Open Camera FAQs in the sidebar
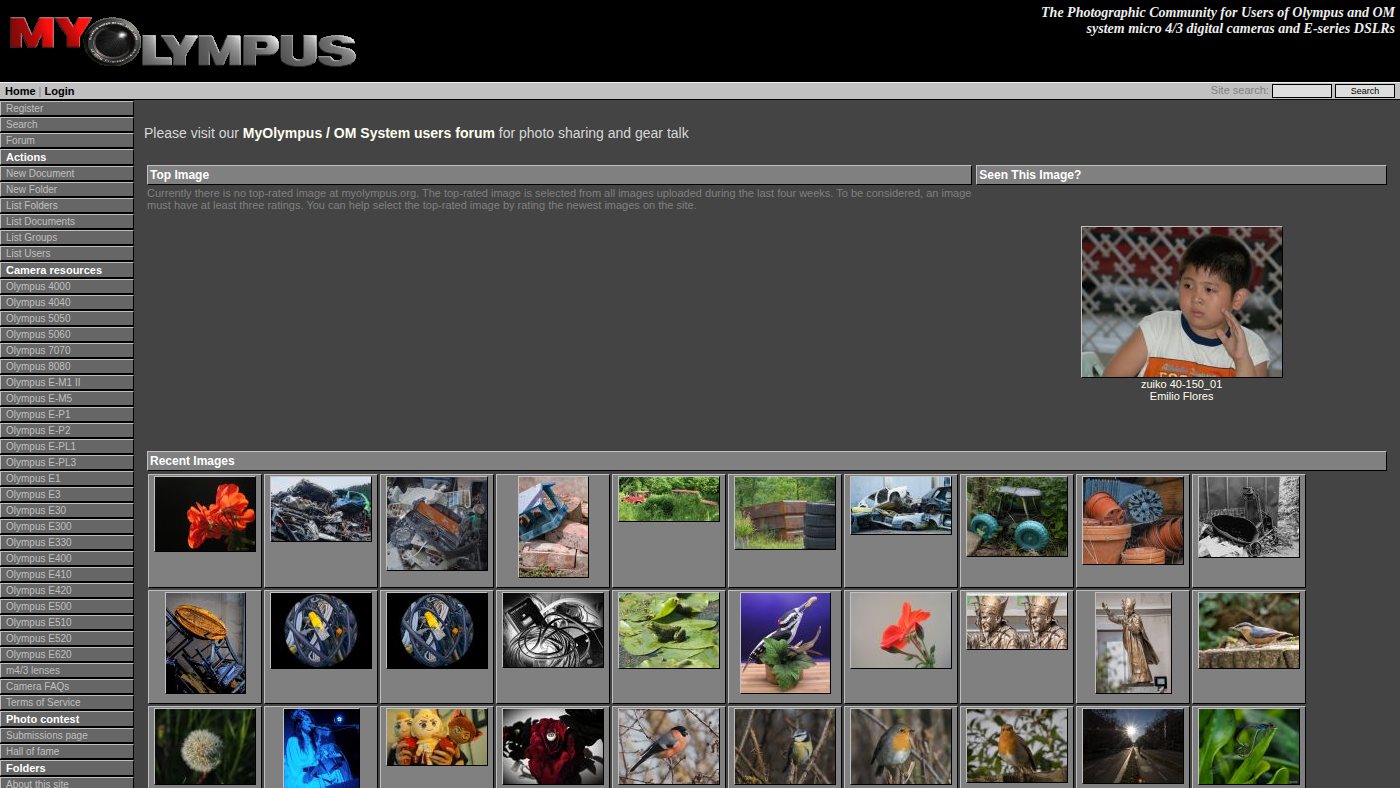 tap(67, 686)
